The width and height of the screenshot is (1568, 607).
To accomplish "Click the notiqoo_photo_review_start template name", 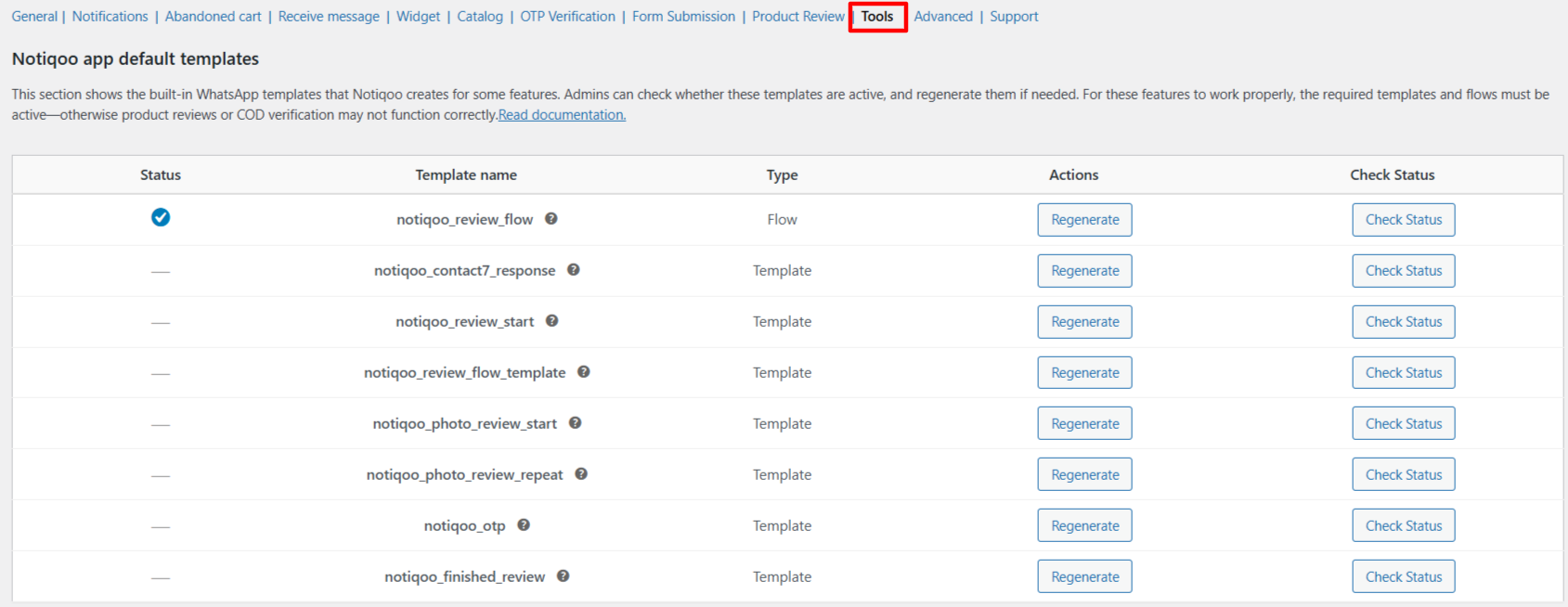I will click(464, 424).
